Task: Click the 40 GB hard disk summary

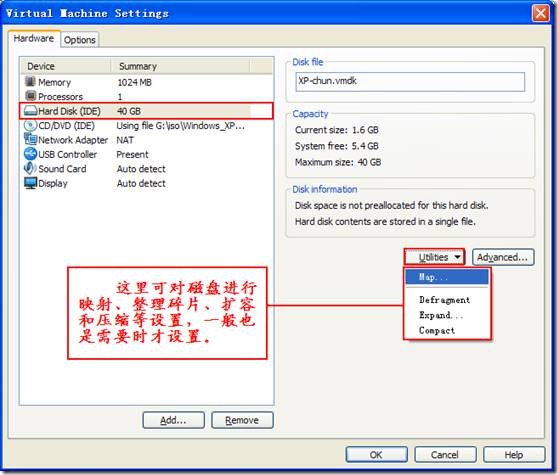Action: (x=129, y=111)
